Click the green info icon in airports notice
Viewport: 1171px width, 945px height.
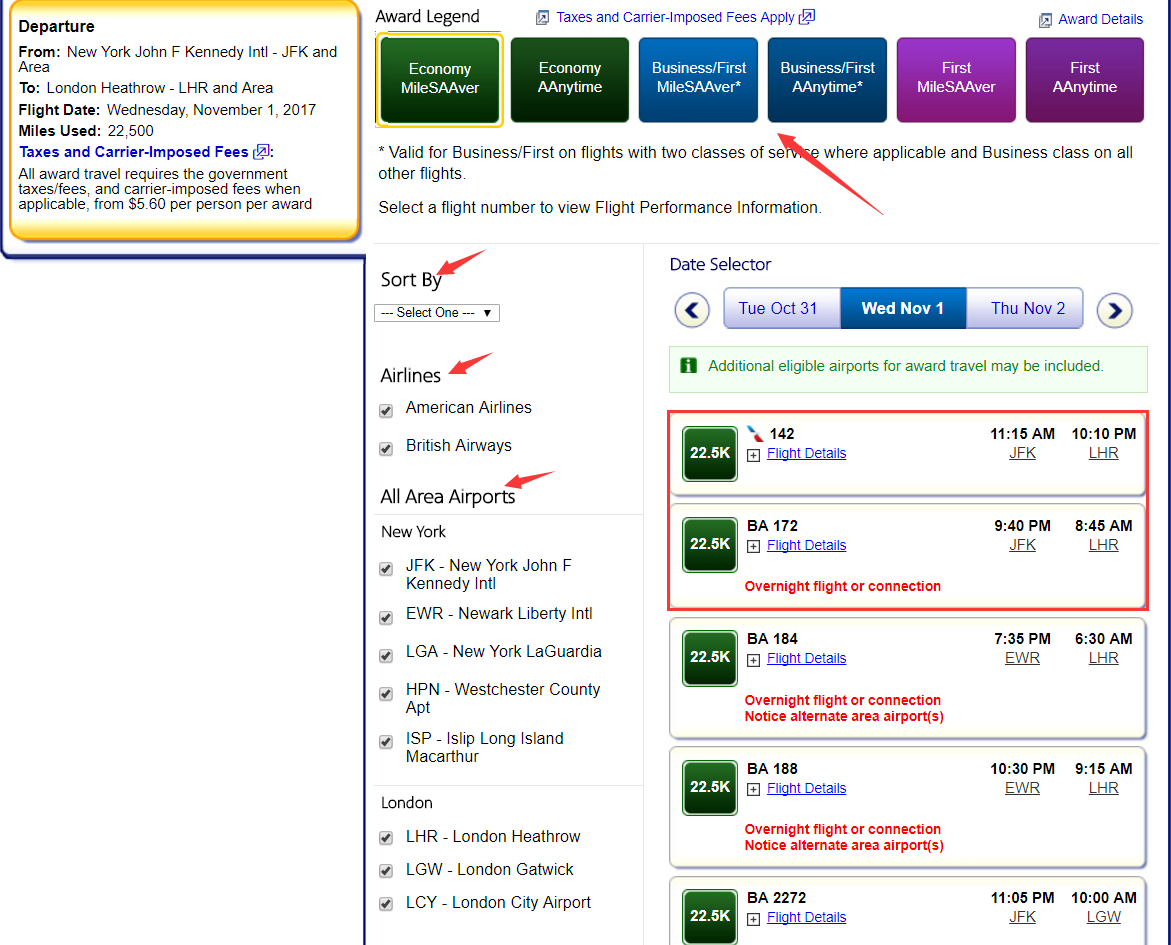(x=689, y=365)
